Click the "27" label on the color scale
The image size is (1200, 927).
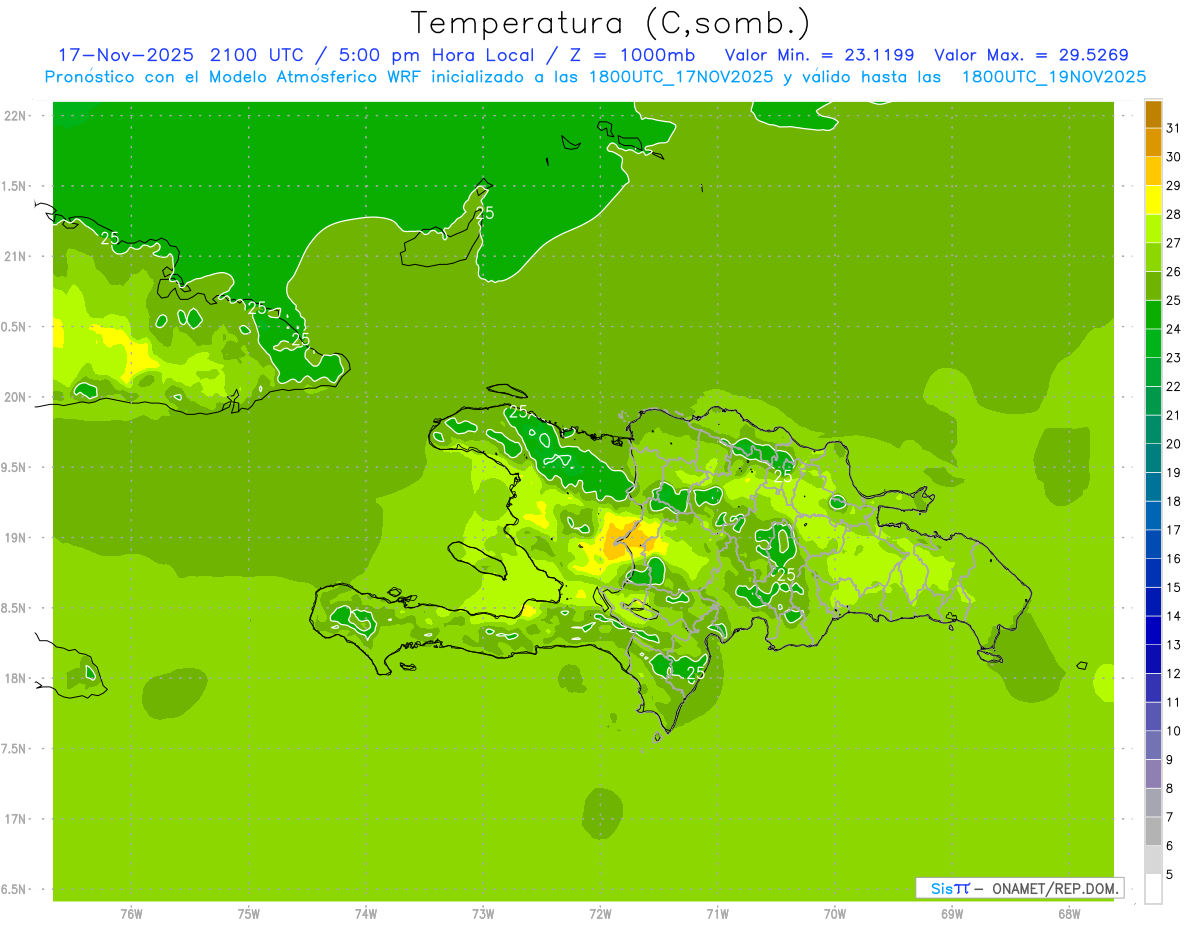pos(1174,243)
